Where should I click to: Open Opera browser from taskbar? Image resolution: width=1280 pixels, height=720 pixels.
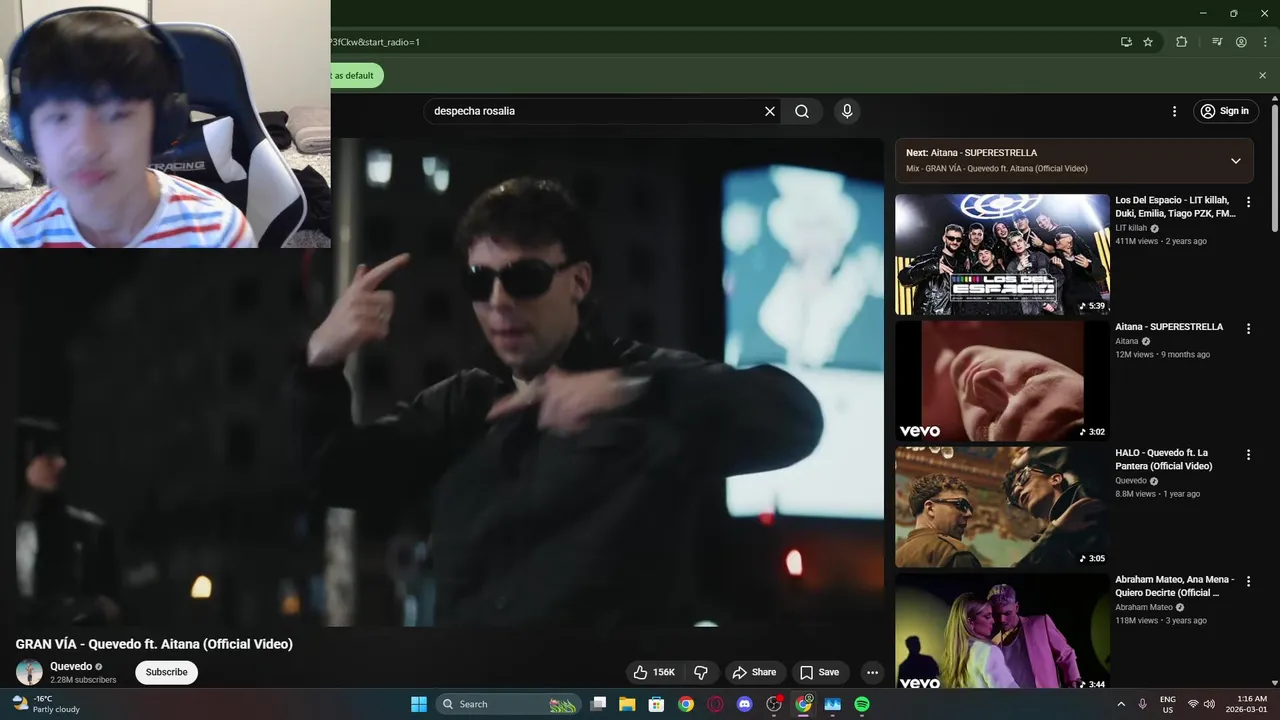coord(715,704)
